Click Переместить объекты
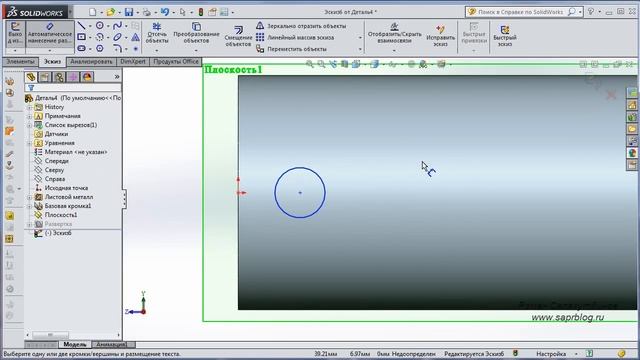640x360 pixels. (291, 49)
